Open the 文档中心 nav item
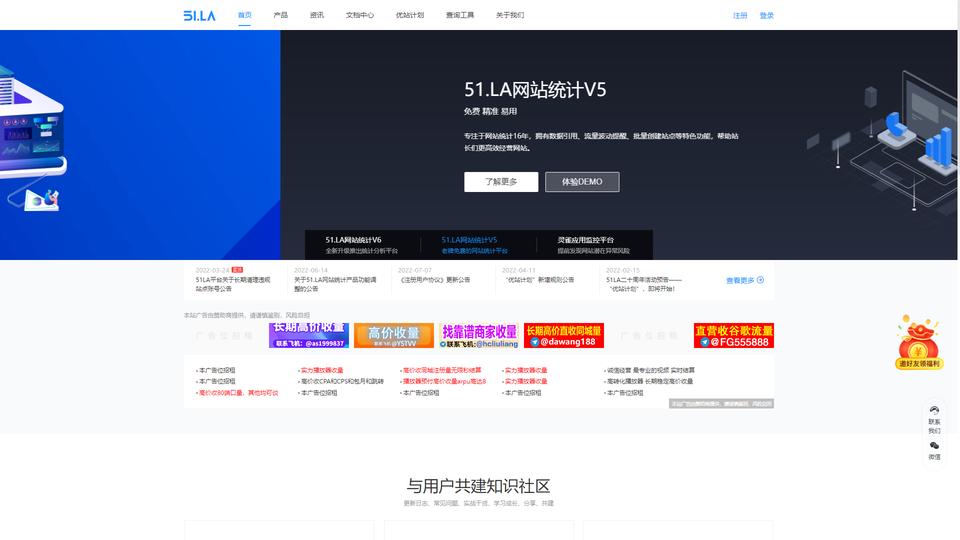Viewport: 960px width, 540px height. click(360, 15)
